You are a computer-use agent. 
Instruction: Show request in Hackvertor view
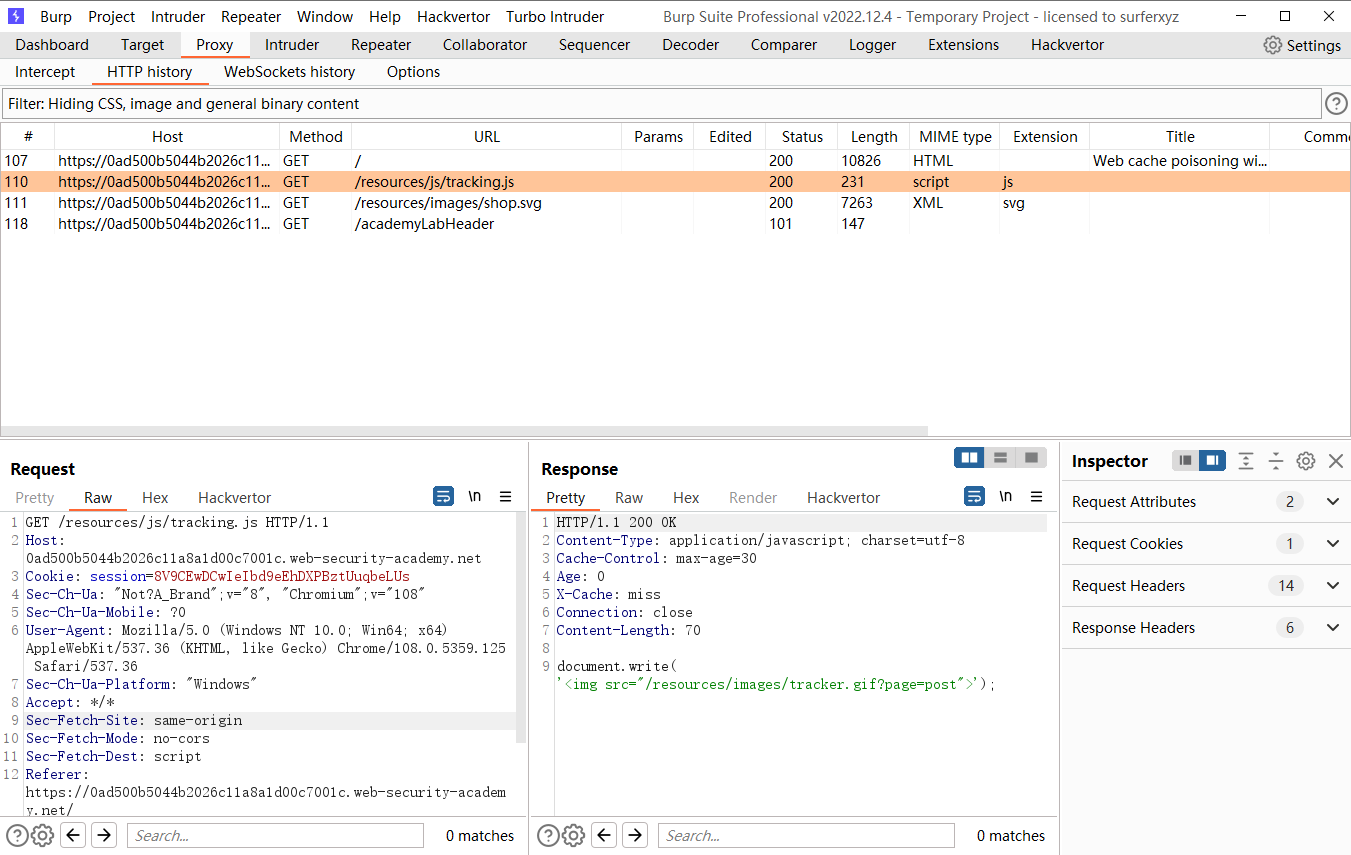click(x=235, y=497)
